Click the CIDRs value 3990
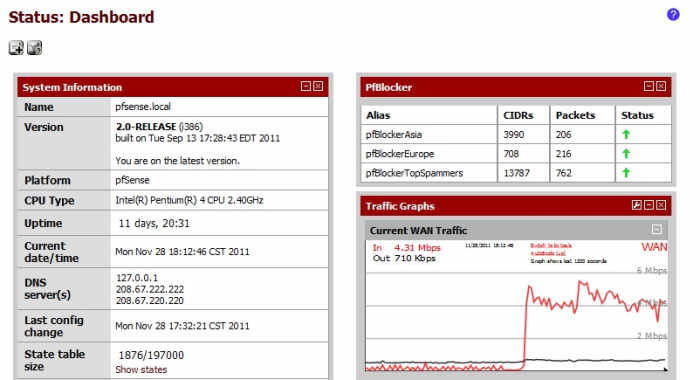 point(513,134)
